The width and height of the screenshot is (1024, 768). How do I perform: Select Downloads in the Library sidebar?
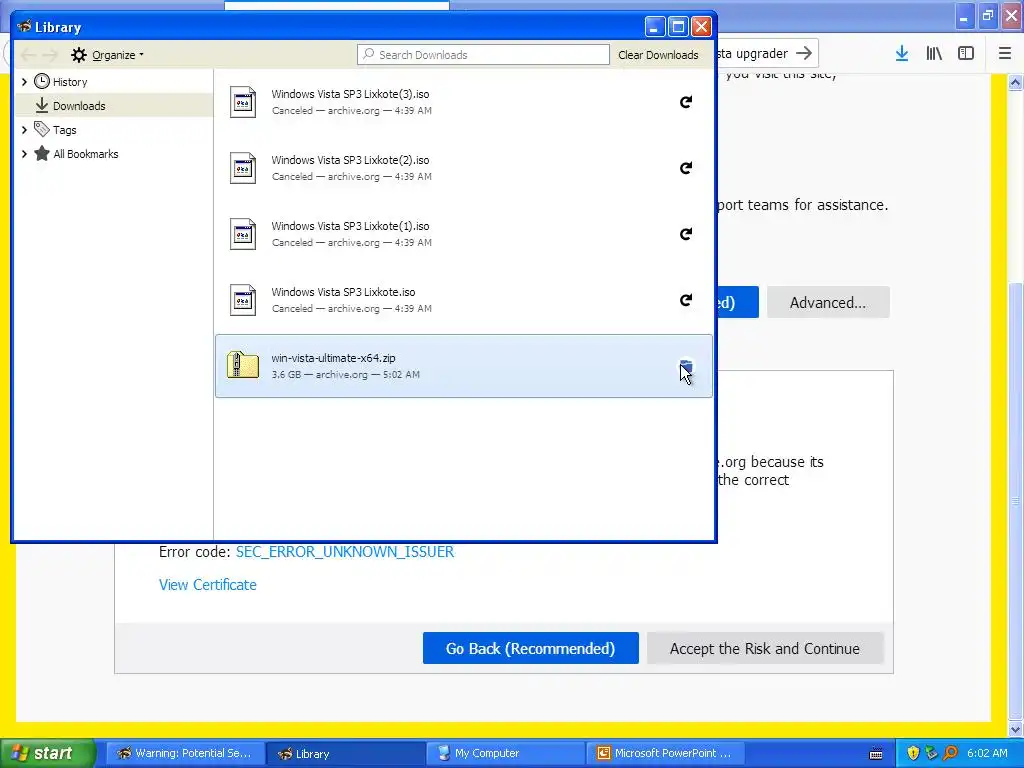tap(114, 105)
